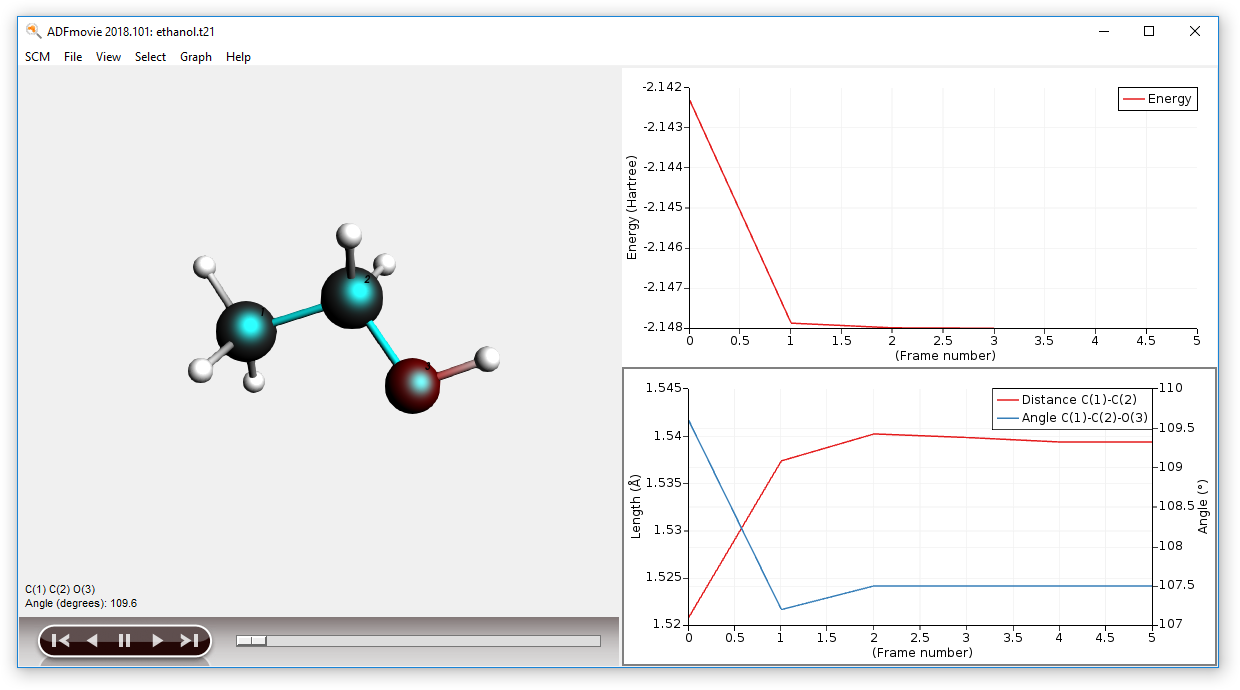Viewport: 1240px width, 690px height.
Task: Click the energy graph frame number axis label
Action: (945, 355)
